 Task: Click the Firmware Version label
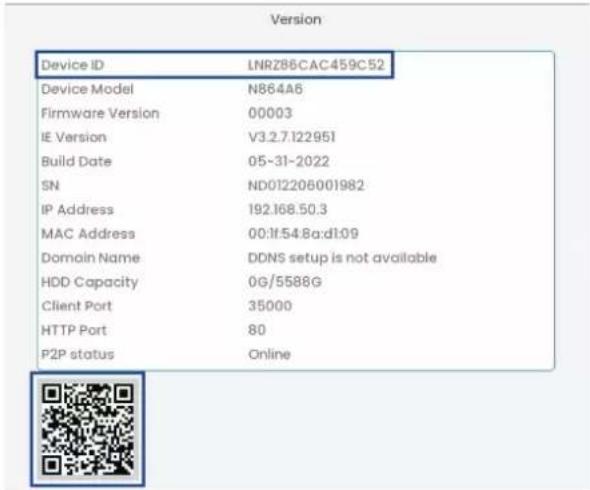pos(100,113)
